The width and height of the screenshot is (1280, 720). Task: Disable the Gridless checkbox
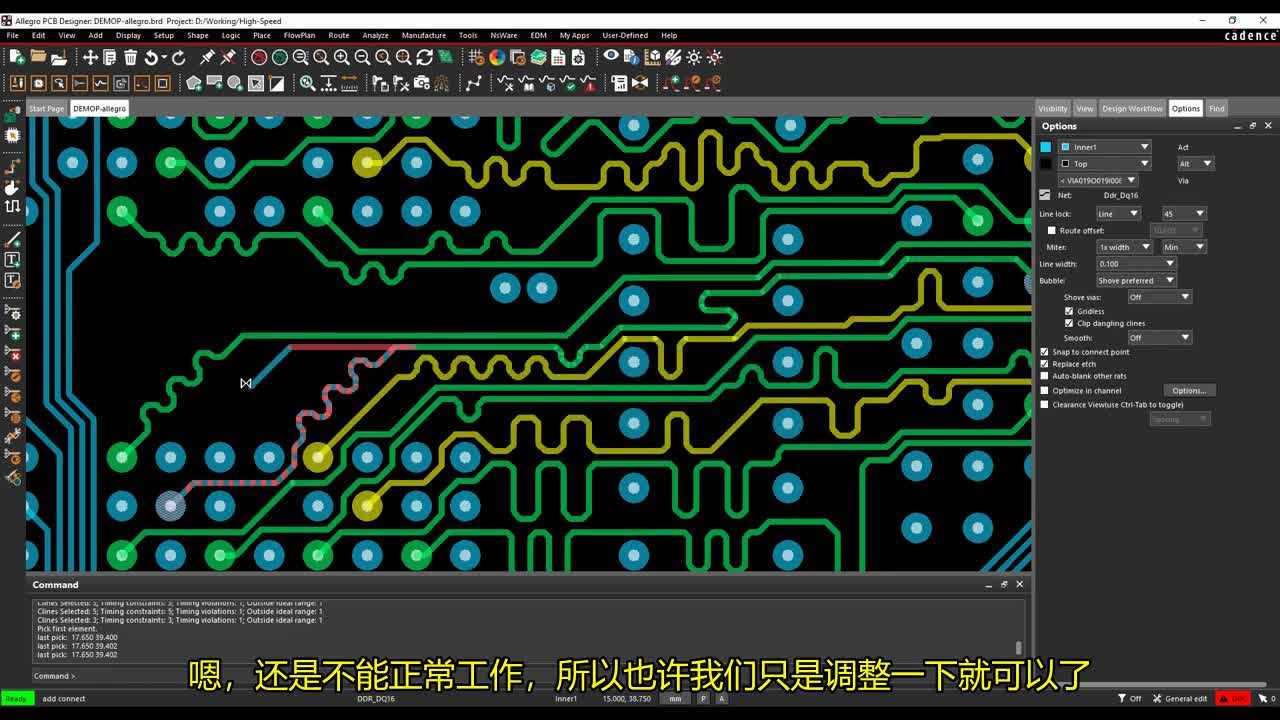1069,311
